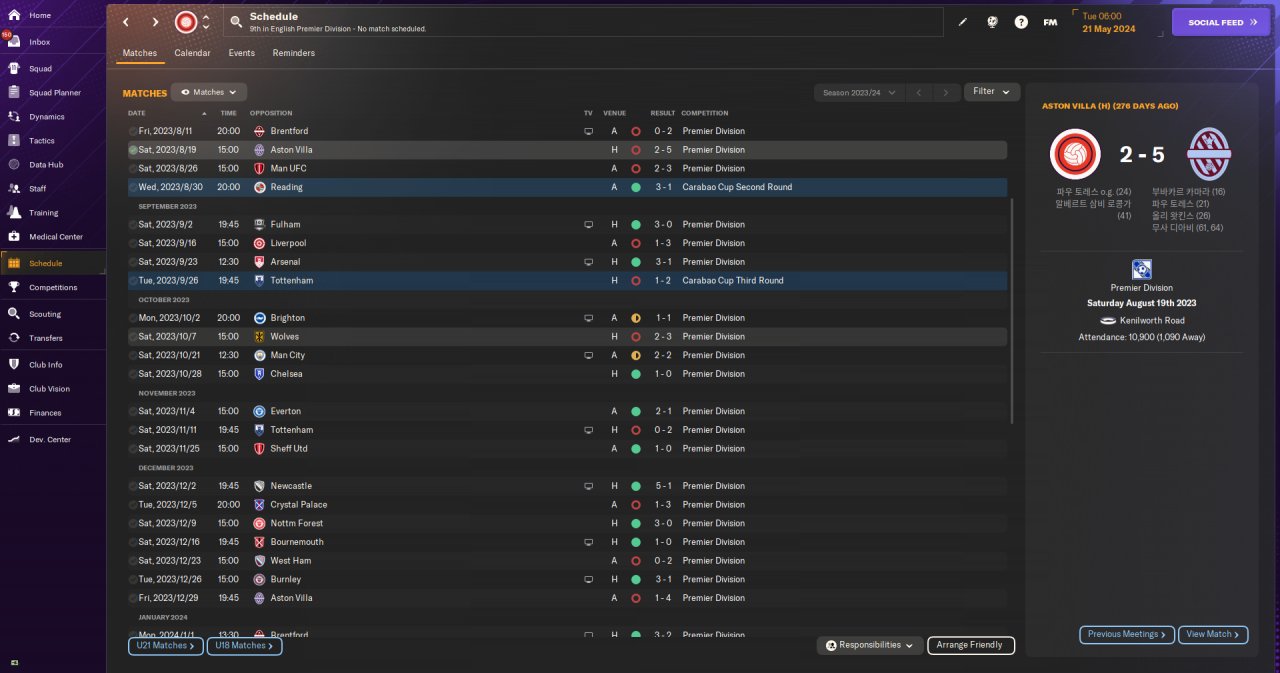Go to next season arrow
This screenshot has height=673, width=1280.
(946, 92)
